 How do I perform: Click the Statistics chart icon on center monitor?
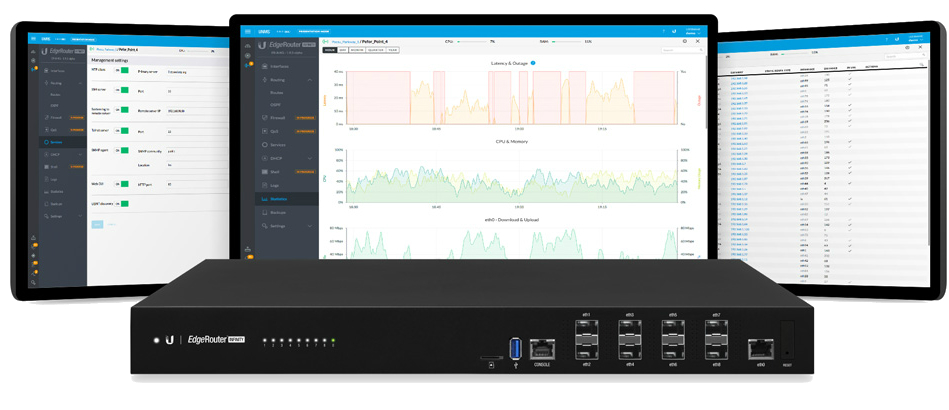(264, 199)
